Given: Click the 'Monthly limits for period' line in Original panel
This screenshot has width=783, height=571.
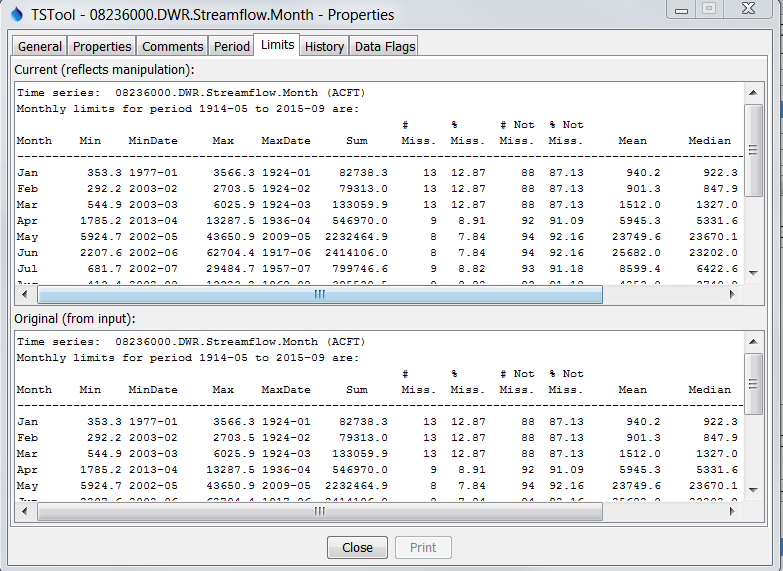Looking at the screenshot, I should click(188, 358).
